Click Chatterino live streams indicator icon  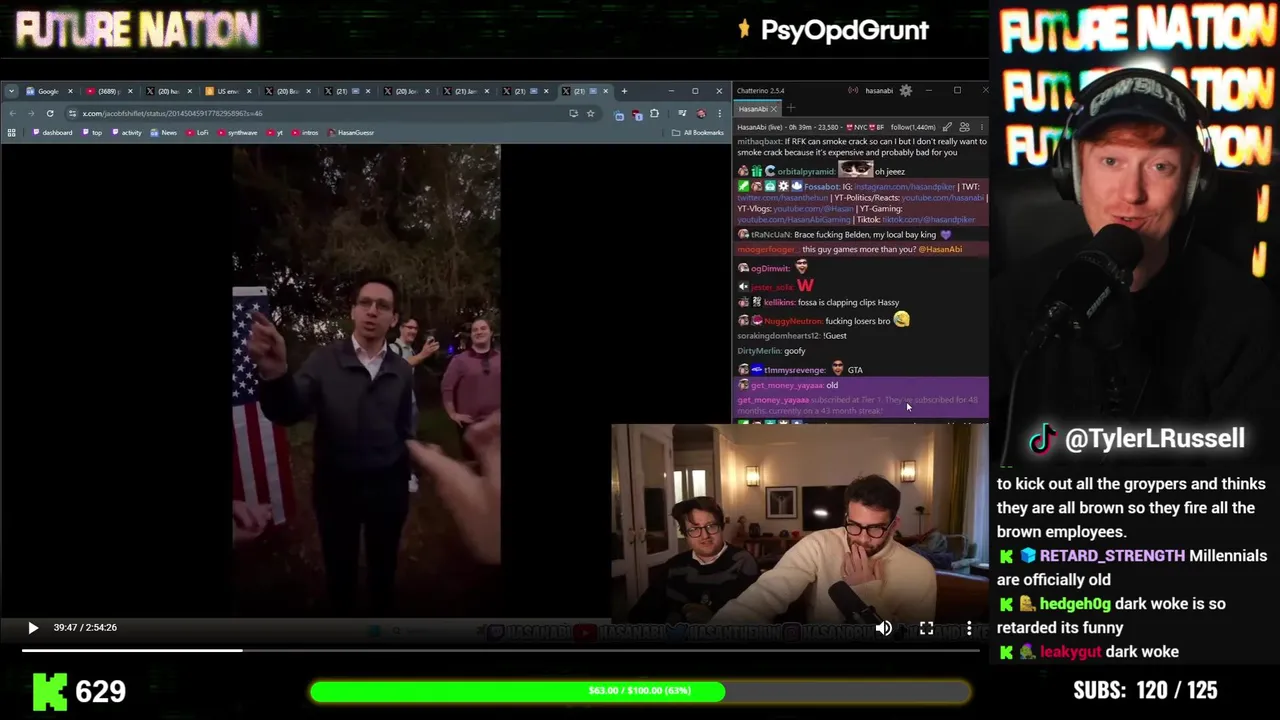(853, 90)
